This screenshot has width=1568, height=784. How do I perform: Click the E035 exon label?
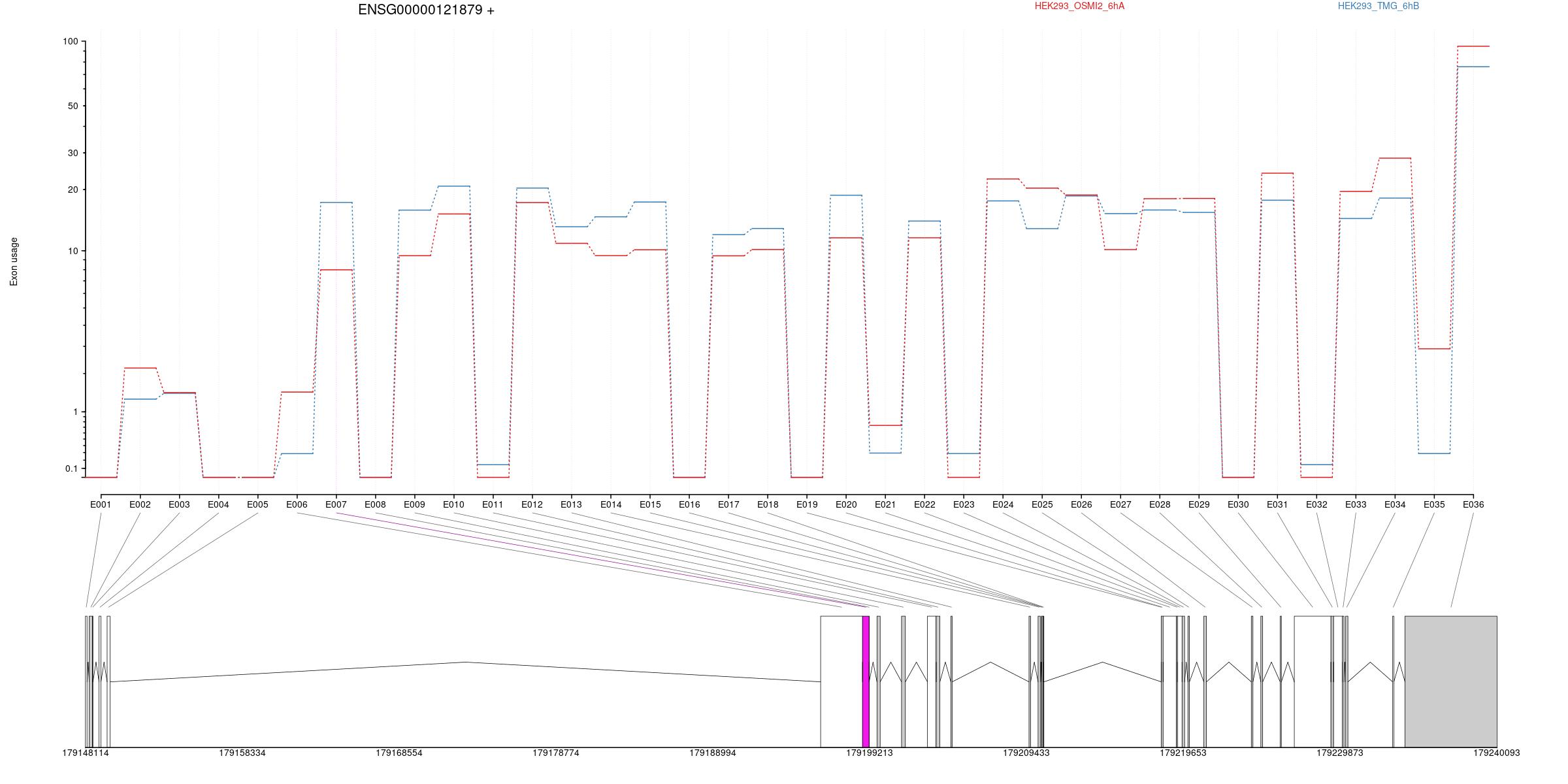click(1434, 504)
